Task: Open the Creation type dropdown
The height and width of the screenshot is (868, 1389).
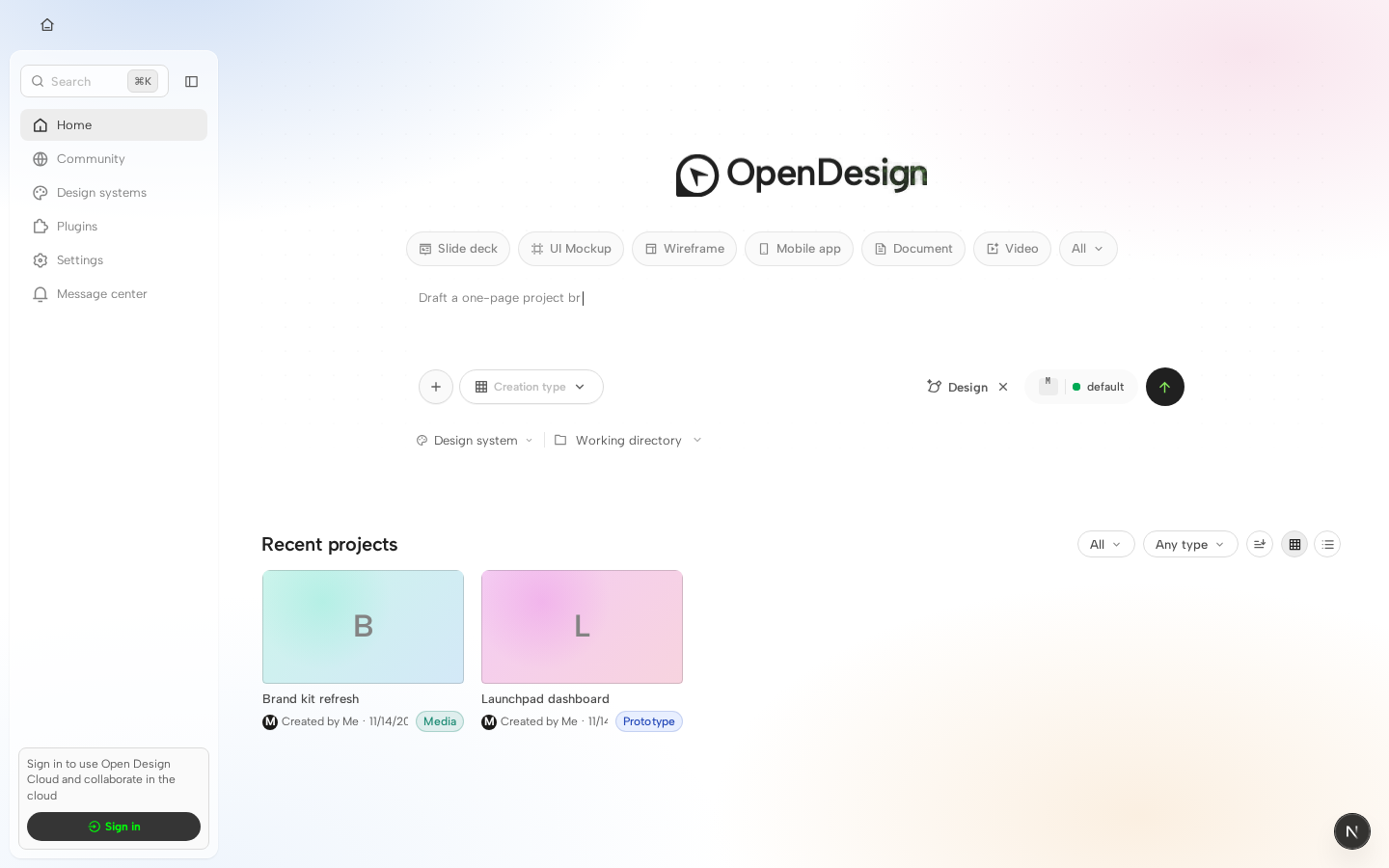Action: coord(531,387)
